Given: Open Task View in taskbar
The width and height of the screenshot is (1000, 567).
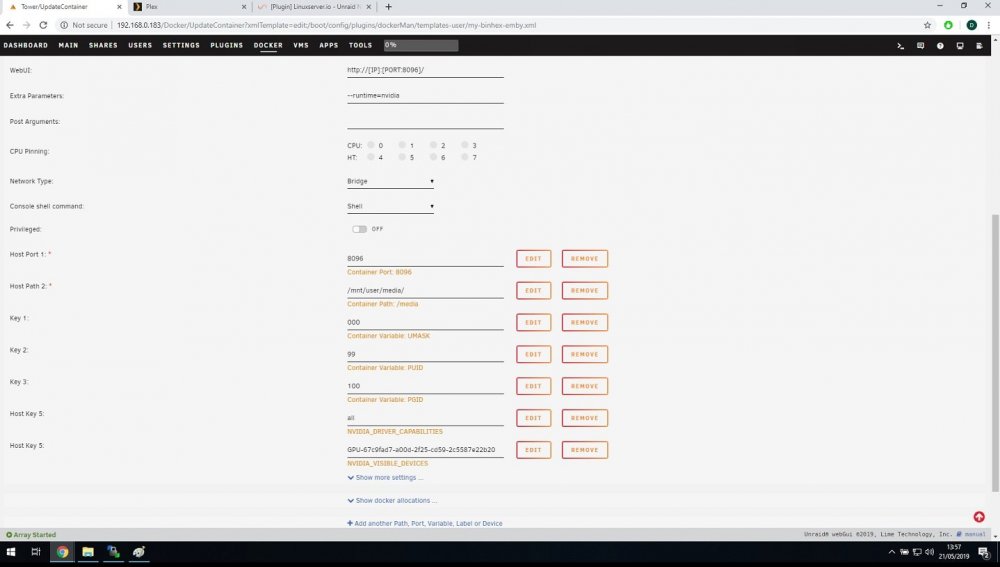Looking at the screenshot, I should coord(36,552).
